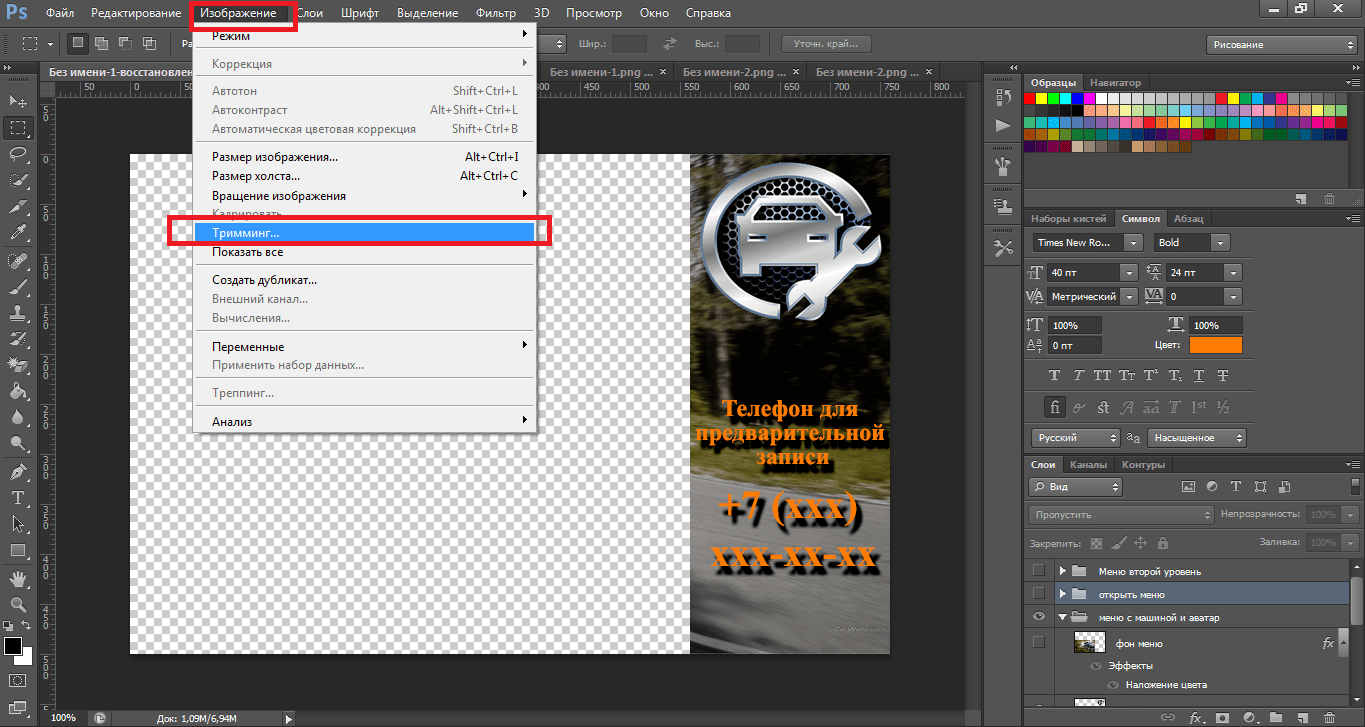Click the Уточн. край button
The image size is (1365, 727).
click(825, 44)
